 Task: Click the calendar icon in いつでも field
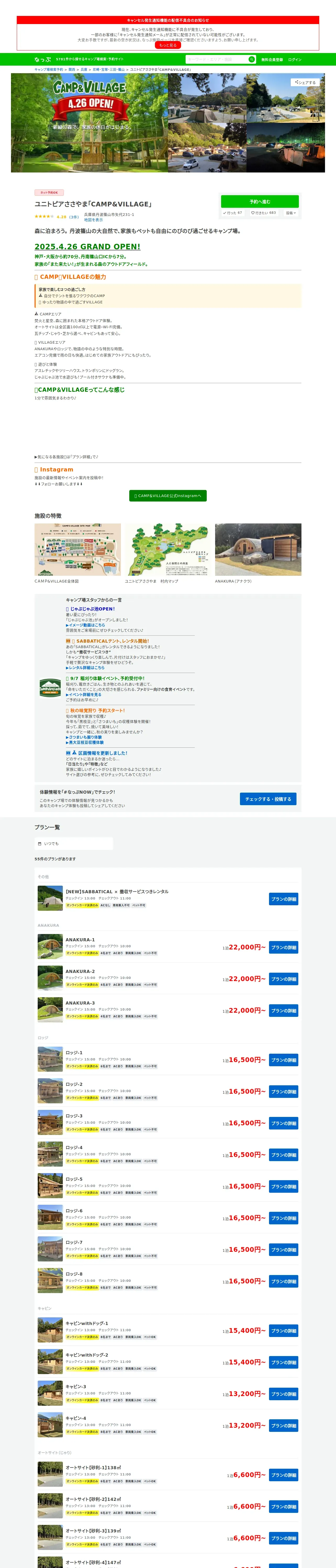tap(40, 844)
